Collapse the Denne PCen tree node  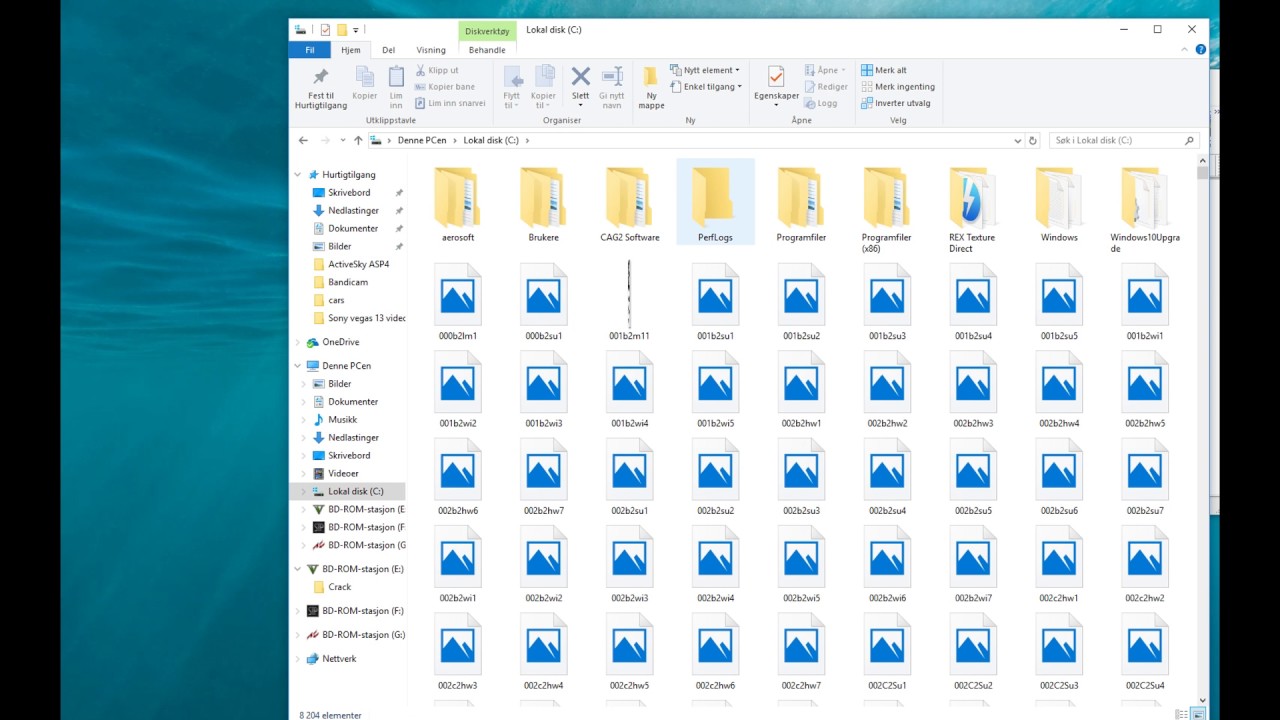297,366
